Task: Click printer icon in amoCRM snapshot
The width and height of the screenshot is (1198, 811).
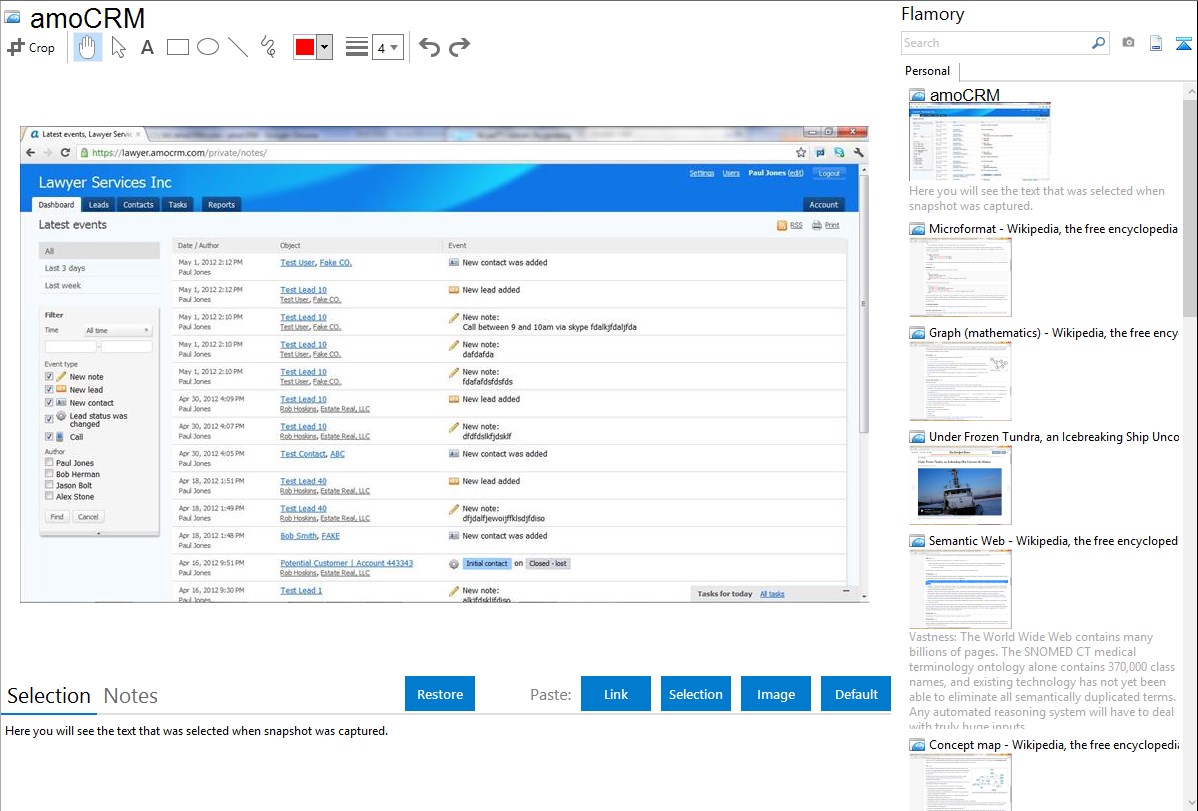Action: pos(817,225)
